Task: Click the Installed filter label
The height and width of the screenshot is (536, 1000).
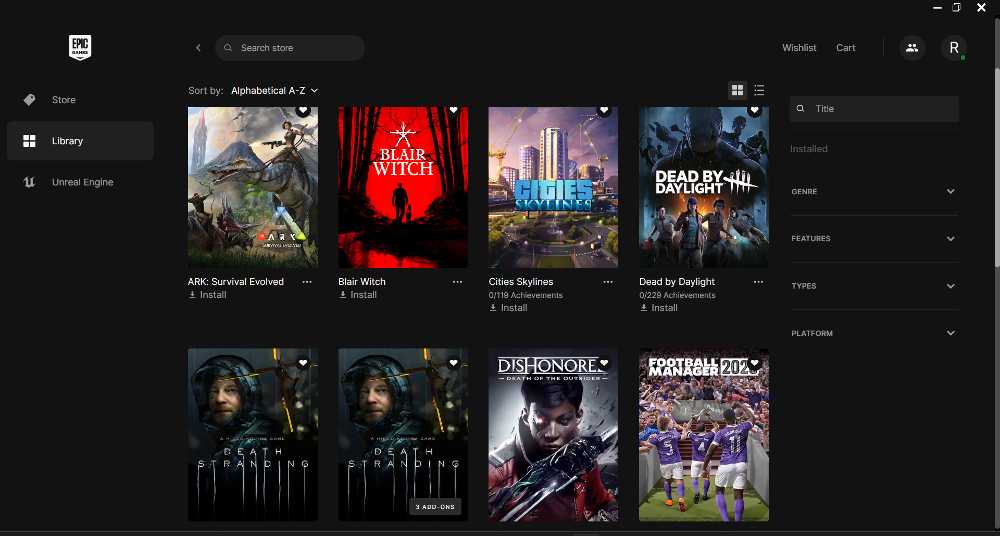Action: [809, 149]
